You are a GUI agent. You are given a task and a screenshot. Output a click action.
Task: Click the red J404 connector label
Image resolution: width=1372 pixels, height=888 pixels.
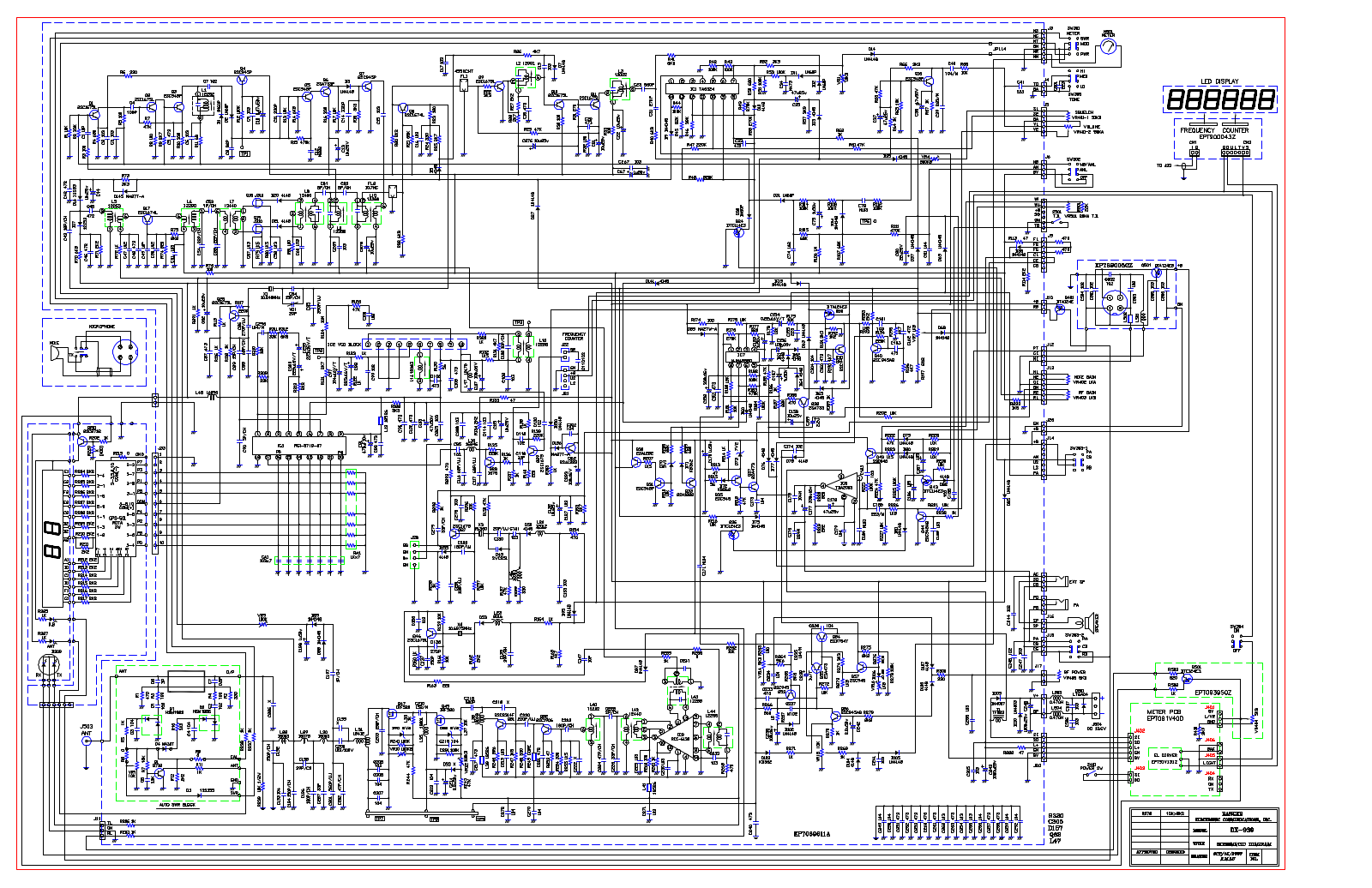coord(1211,774)
